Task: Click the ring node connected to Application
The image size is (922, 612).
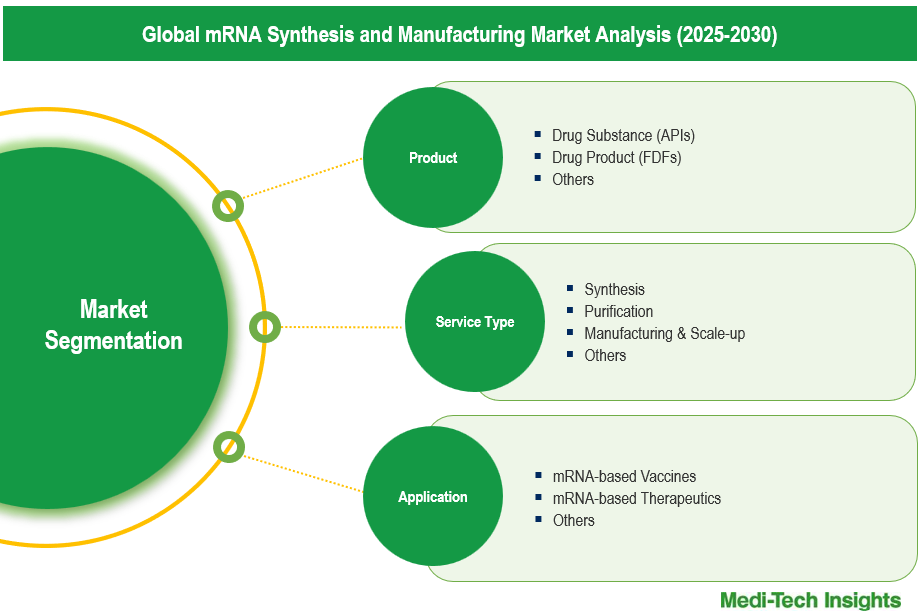Action: (x=229, y=447)
